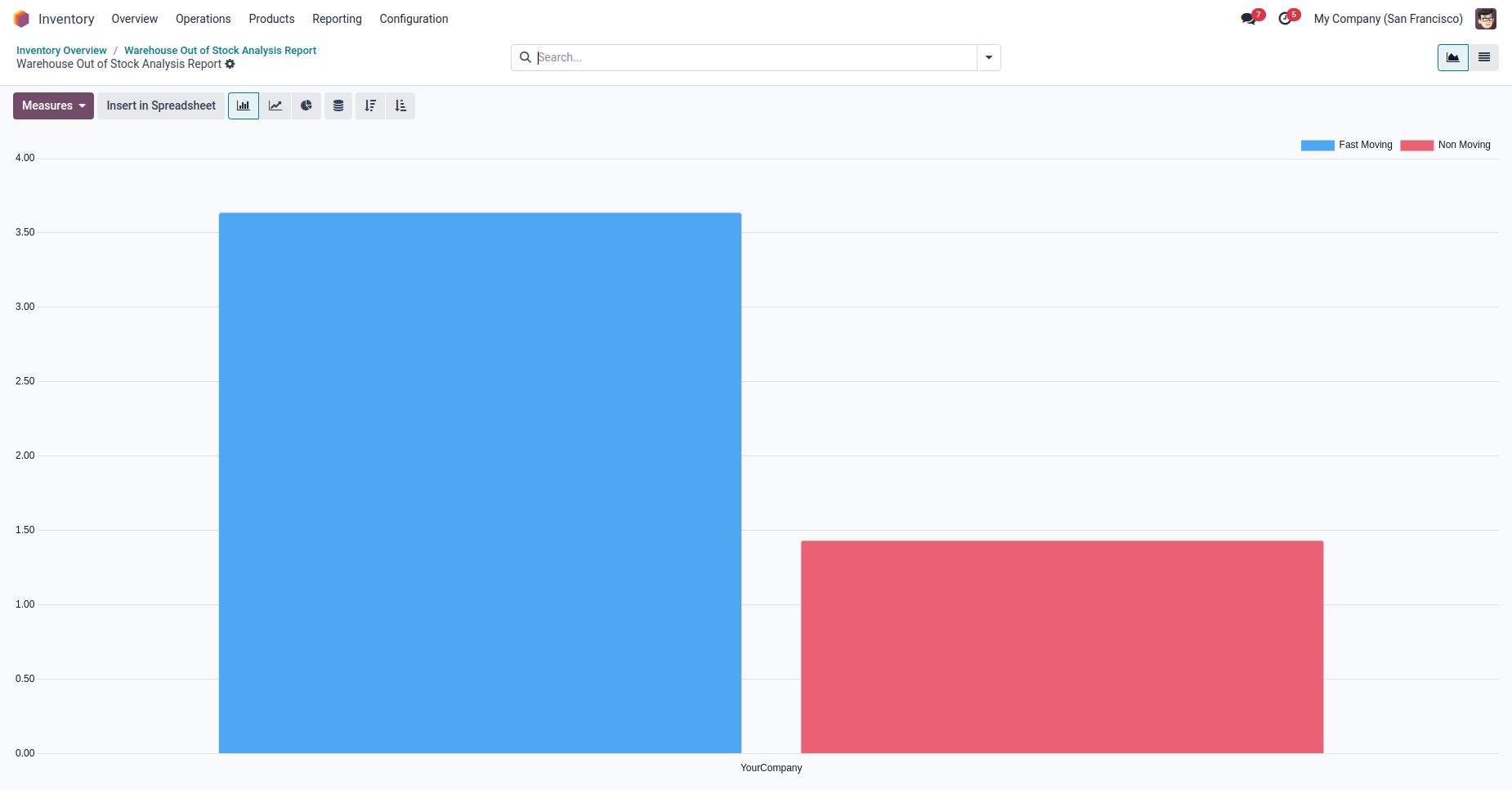This screenshot has height=790, width=1512.
Task: Toggle the Non Moving legend swatch
Action: (x=1417, y=146)
